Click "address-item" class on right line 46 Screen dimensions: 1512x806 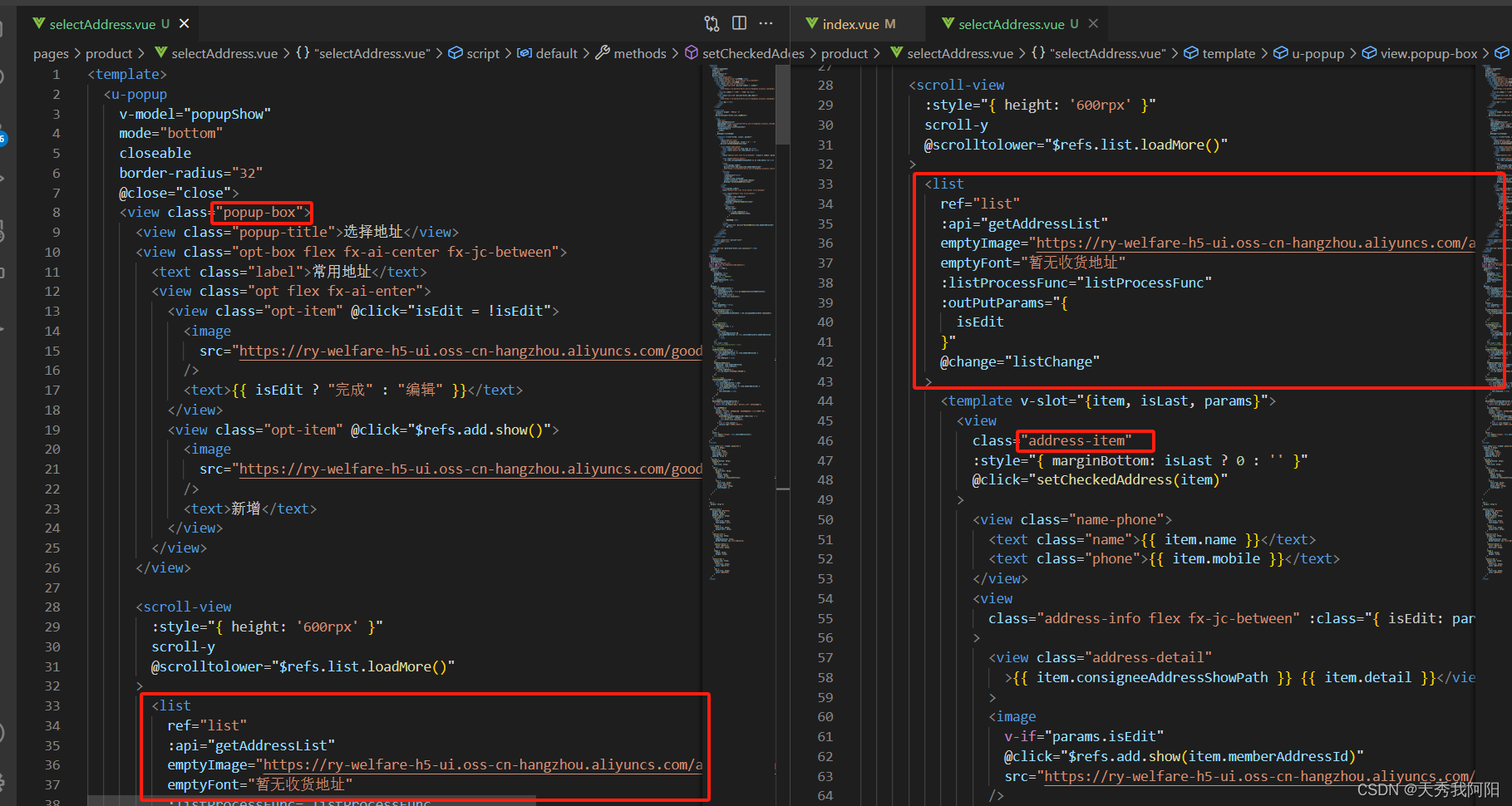coord(1076,440)
